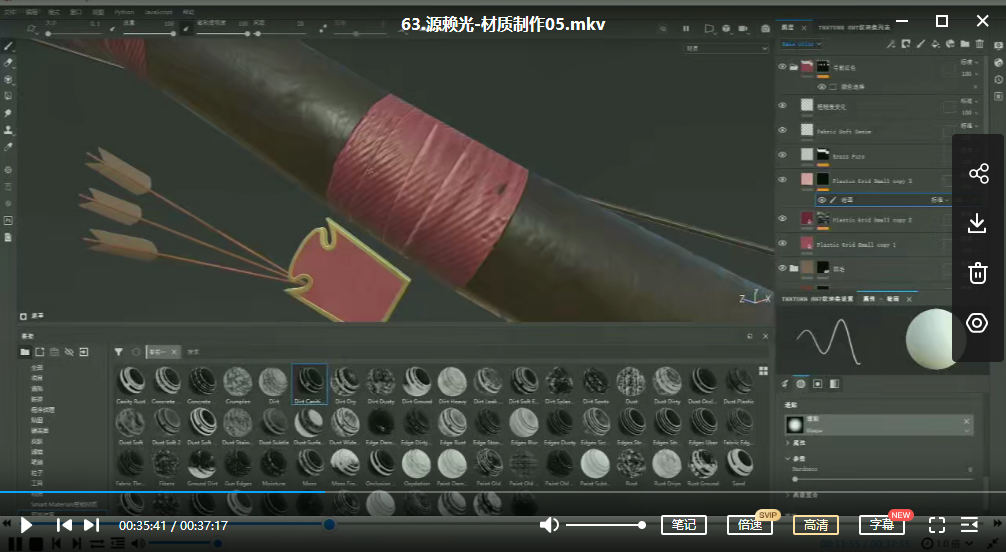
Task: Open the 高清 video quality selector
Action: (x=815, y=525)
